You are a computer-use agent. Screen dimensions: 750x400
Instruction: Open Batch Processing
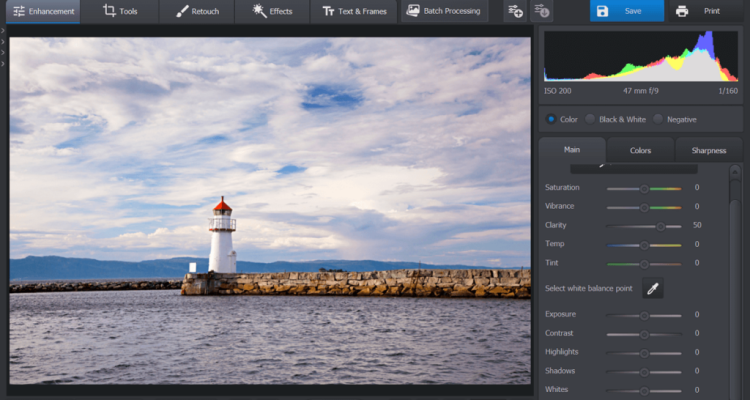pyautogui.click(x=444, y=11)
